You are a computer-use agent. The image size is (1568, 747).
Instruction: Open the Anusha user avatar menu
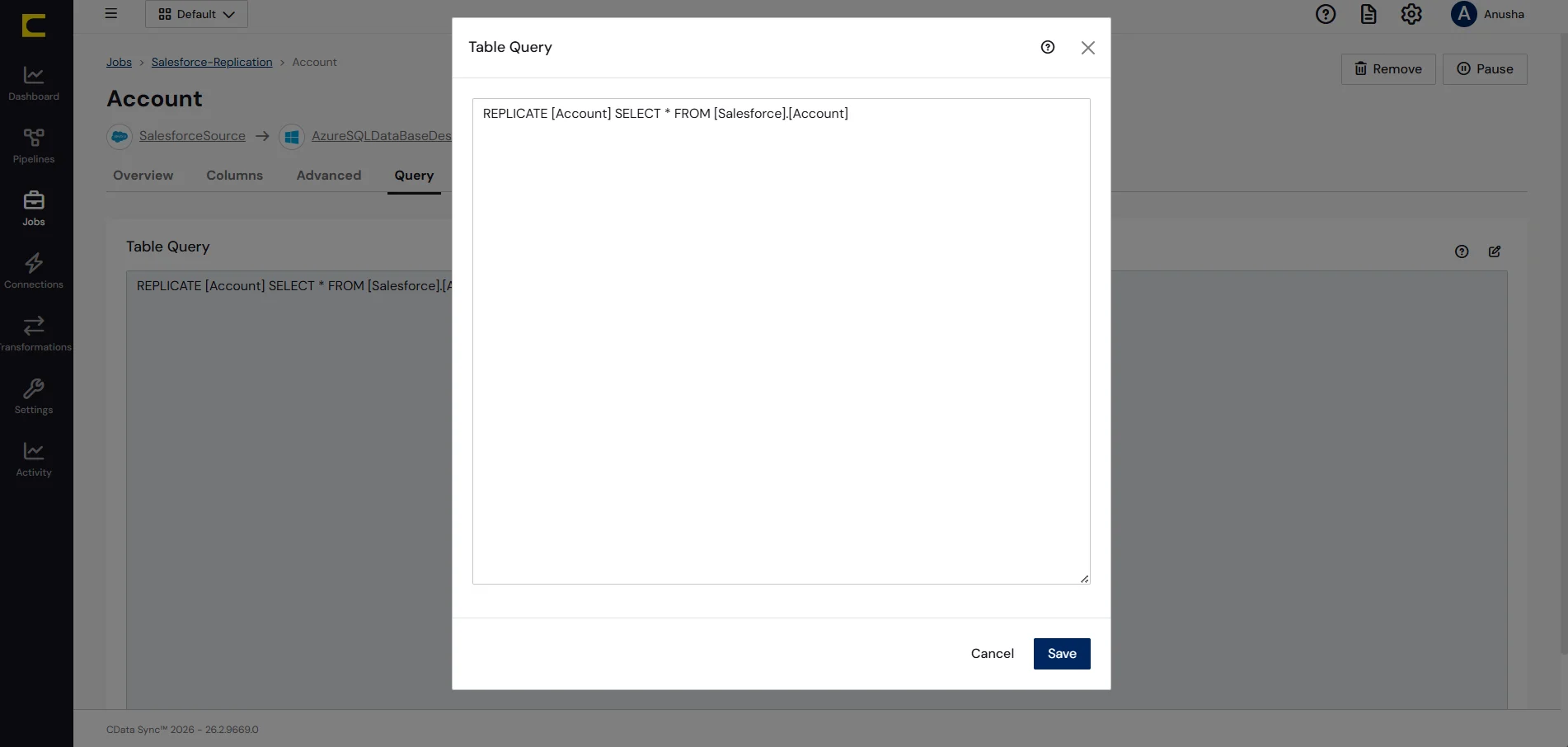tap(1487, 14)
